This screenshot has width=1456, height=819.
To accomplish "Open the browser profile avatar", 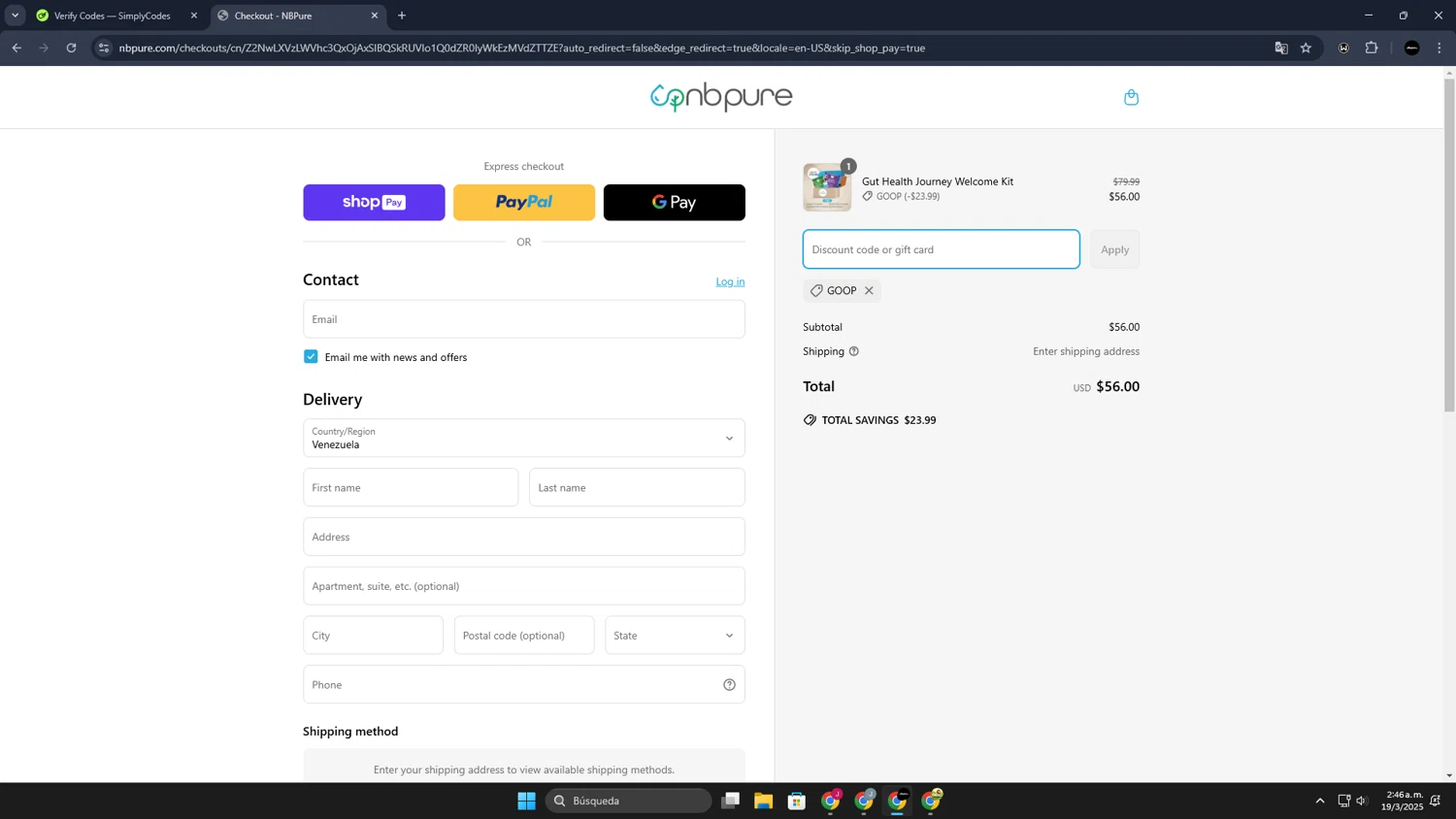I will tap(1412, 48).
